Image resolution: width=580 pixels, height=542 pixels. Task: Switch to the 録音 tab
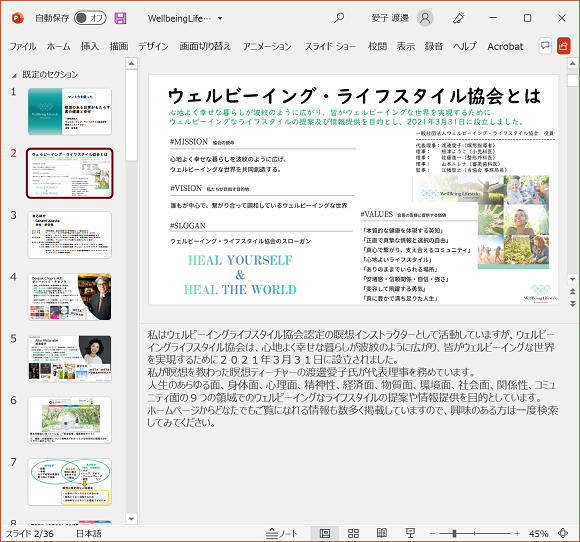[434, 46]
